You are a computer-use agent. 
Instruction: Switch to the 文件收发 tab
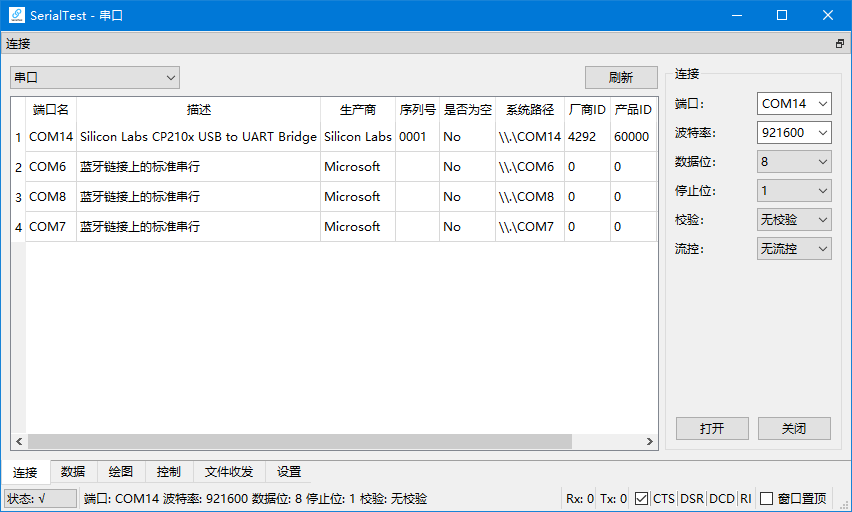[x=229, y=471]
